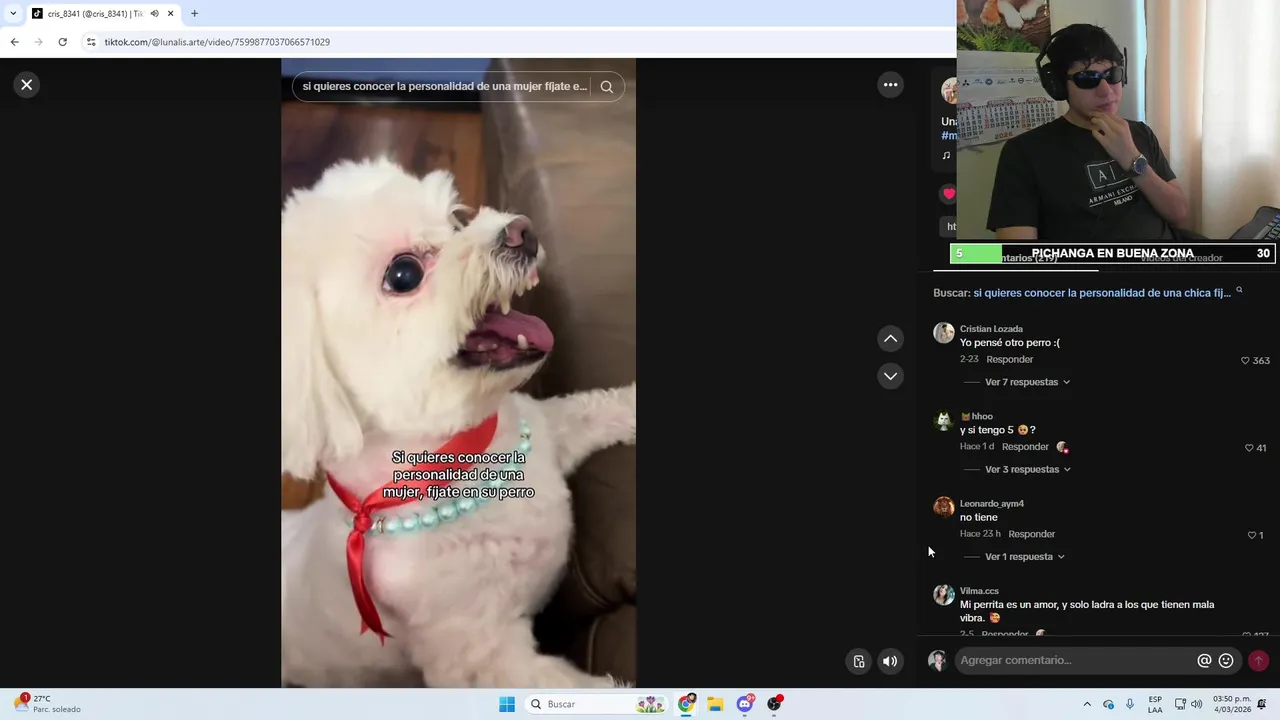Screen dimensions: 1280x720
Task: Expand Ver 1 respuesta
Action: pos(1024,556)
